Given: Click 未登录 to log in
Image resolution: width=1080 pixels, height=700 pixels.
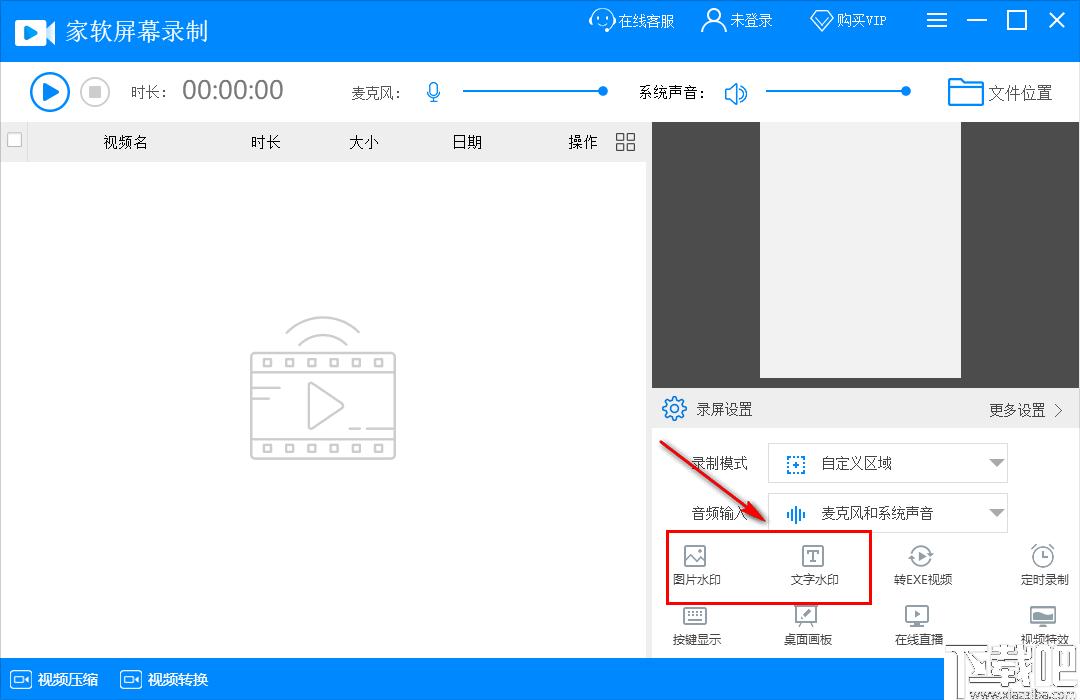Looking at the screenshot, I should (736, 21).
